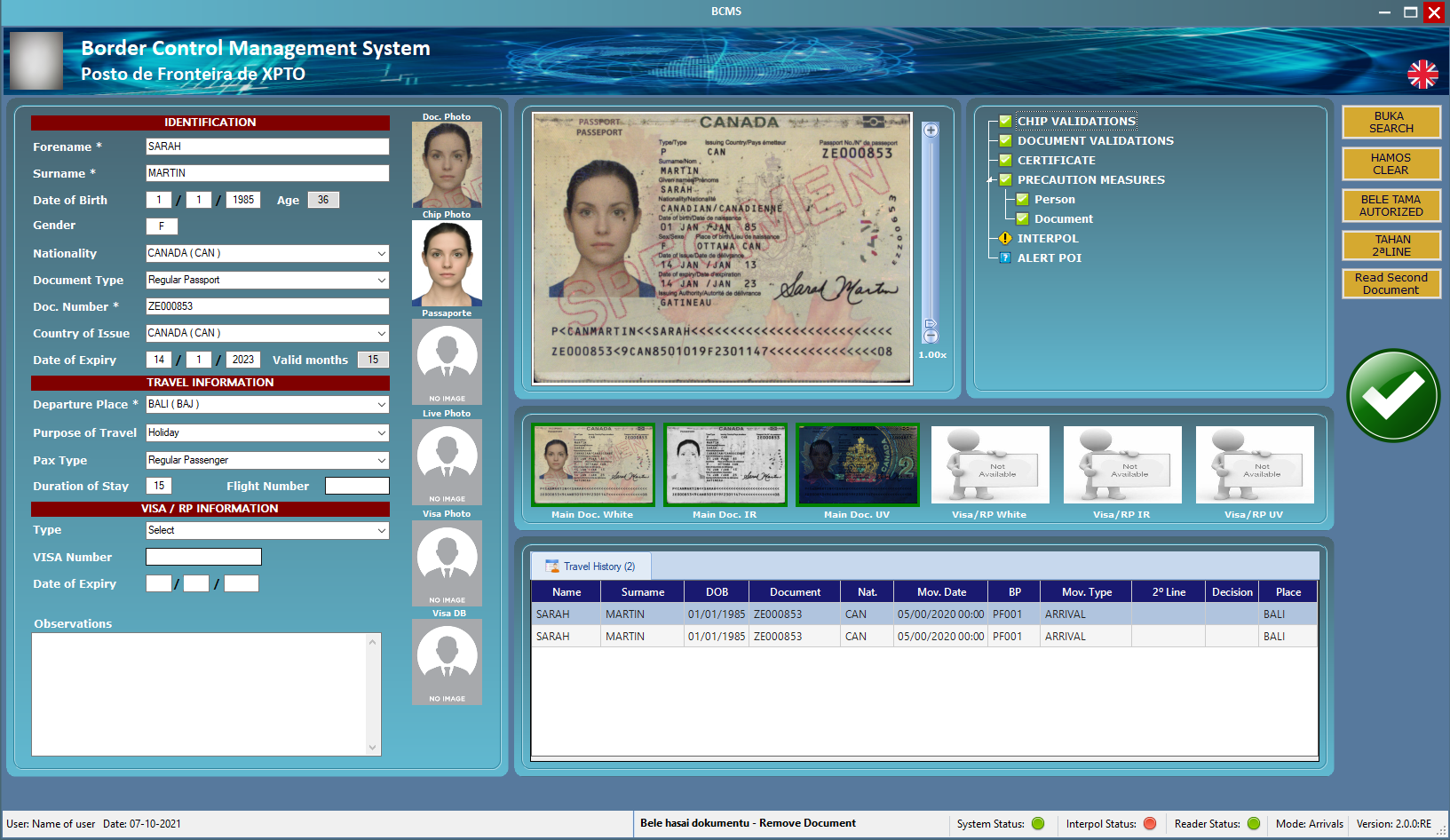Click the Passaporte no-image placeholder
The image size is (1450, 840).
coord(447,361)
